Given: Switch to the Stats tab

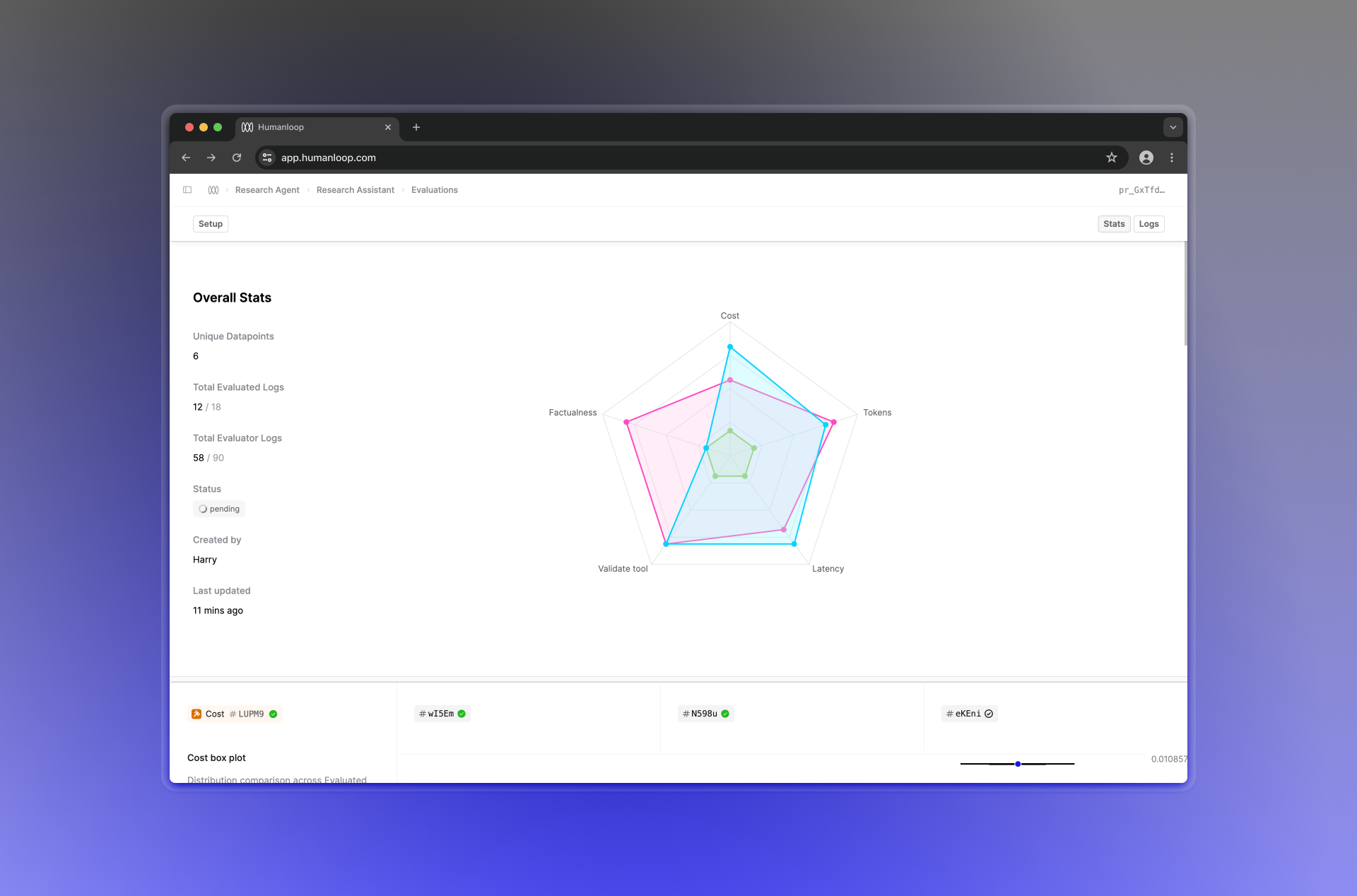Looking at the screenshot, I should tap(1114, 224).
